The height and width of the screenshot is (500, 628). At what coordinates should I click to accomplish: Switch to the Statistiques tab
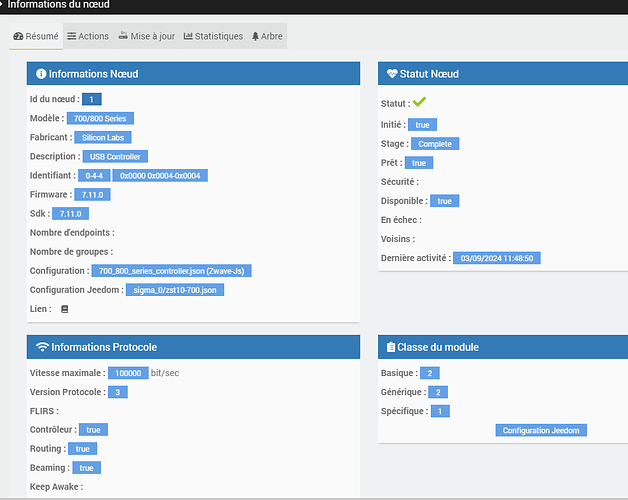click(x=213, y=36)
